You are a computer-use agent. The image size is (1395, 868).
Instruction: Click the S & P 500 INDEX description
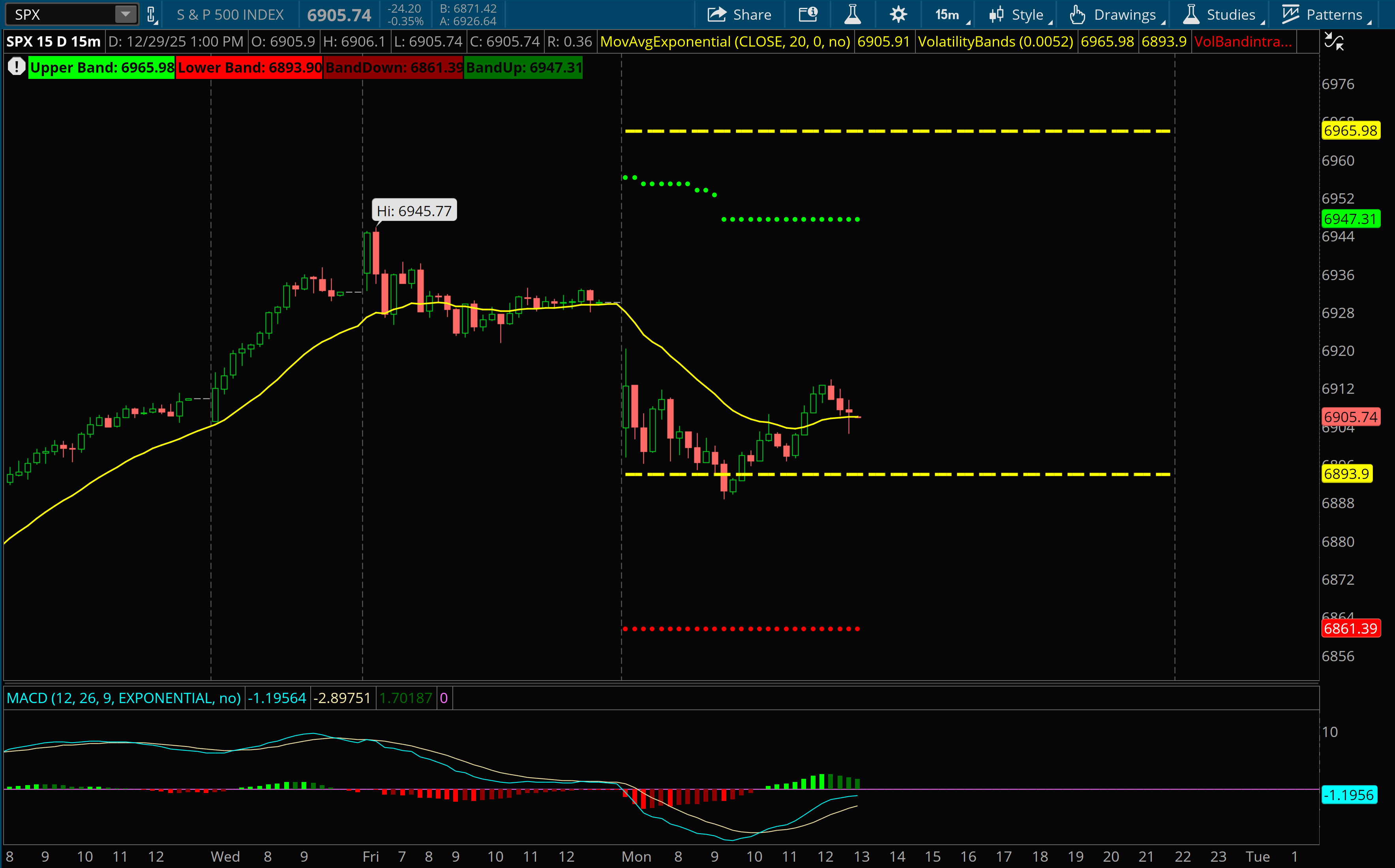[x=230, y=14]
